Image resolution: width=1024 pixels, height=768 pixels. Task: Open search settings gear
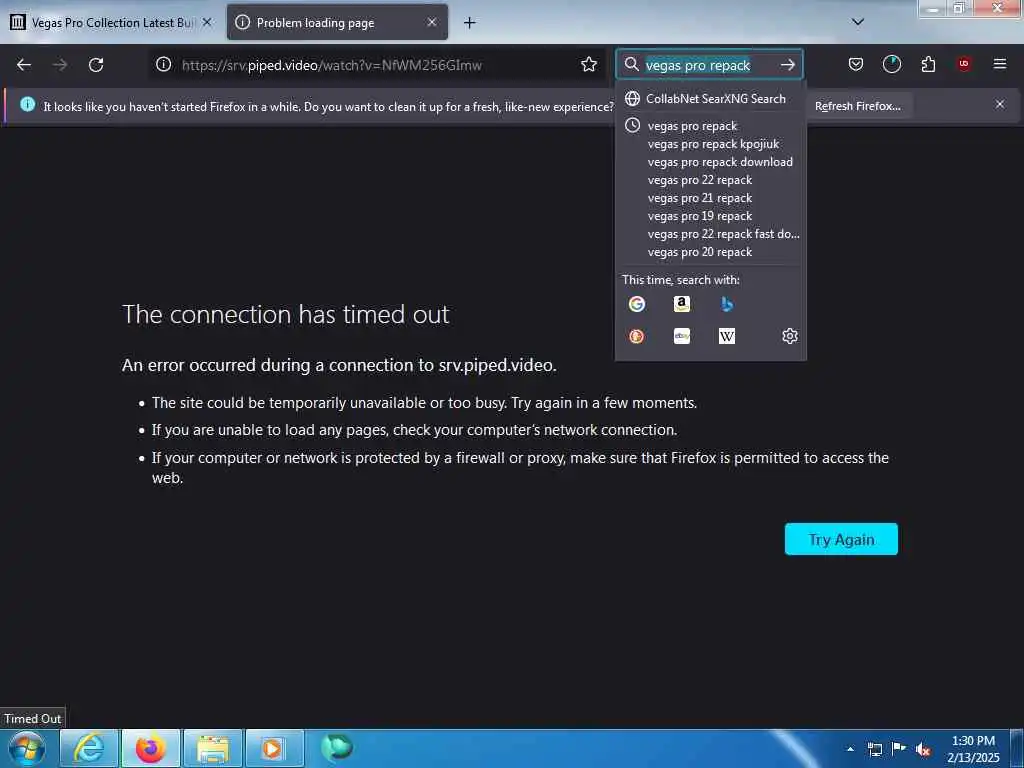click(x=790, y=336)
